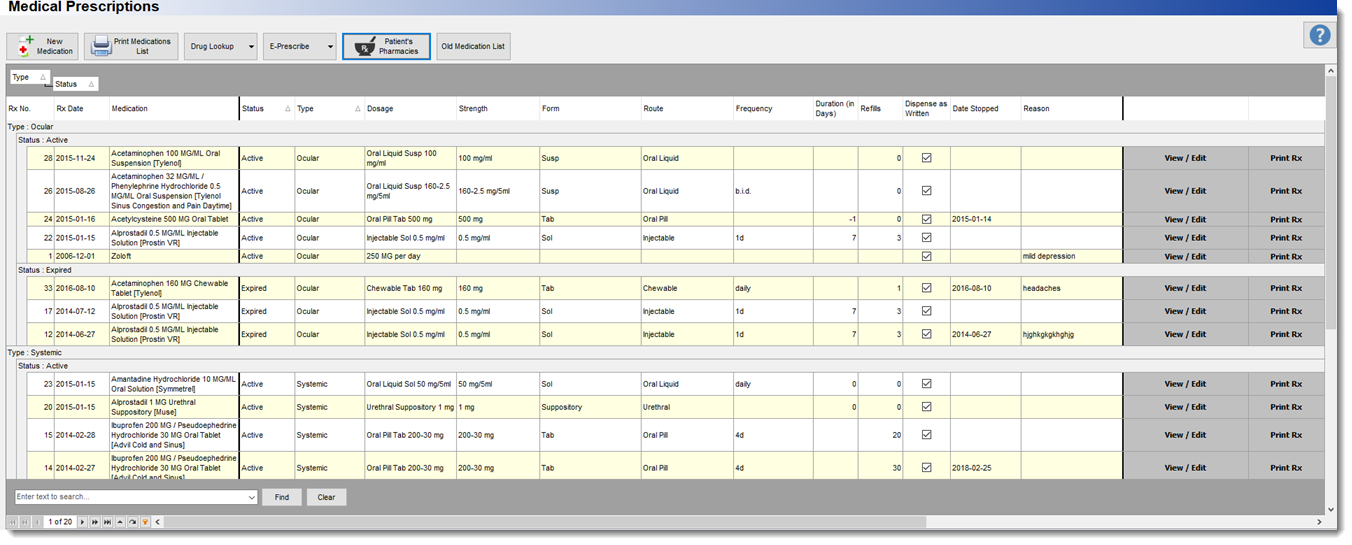Click the vertical scrollbar down arrow
Viewport: 1352px width, 545px height.
1330,509
